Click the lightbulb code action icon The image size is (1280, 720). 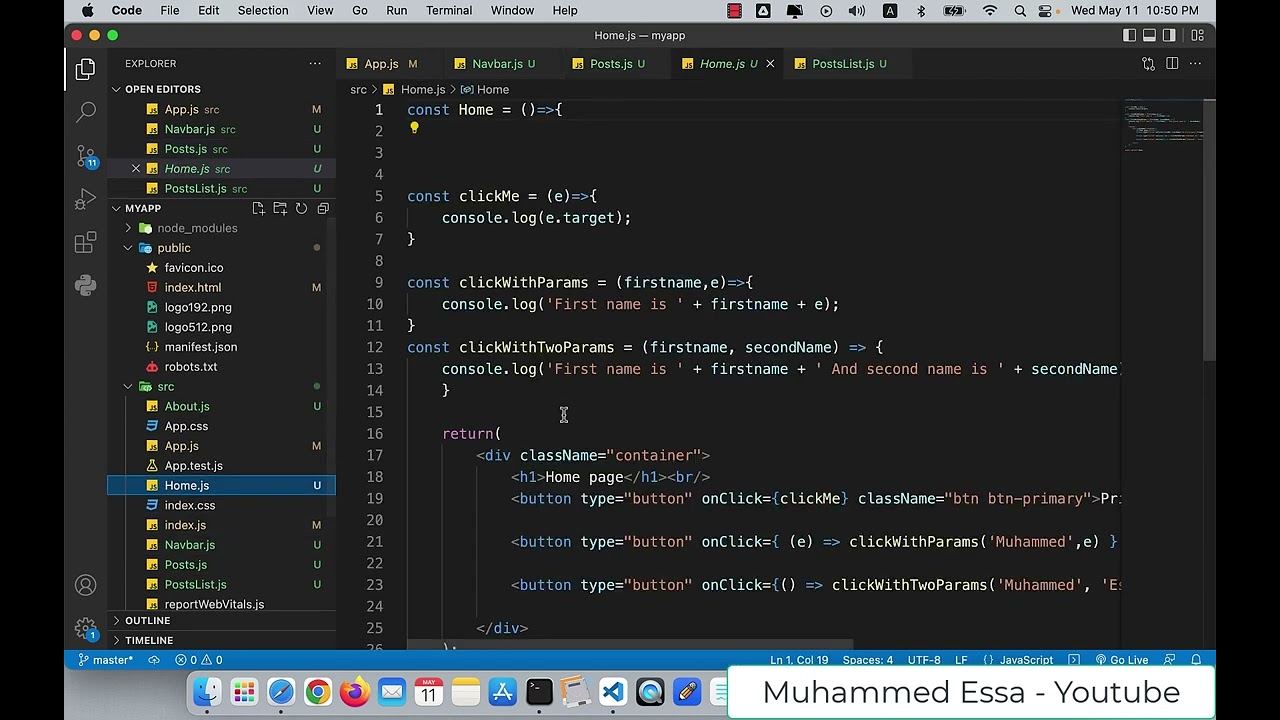414,129
